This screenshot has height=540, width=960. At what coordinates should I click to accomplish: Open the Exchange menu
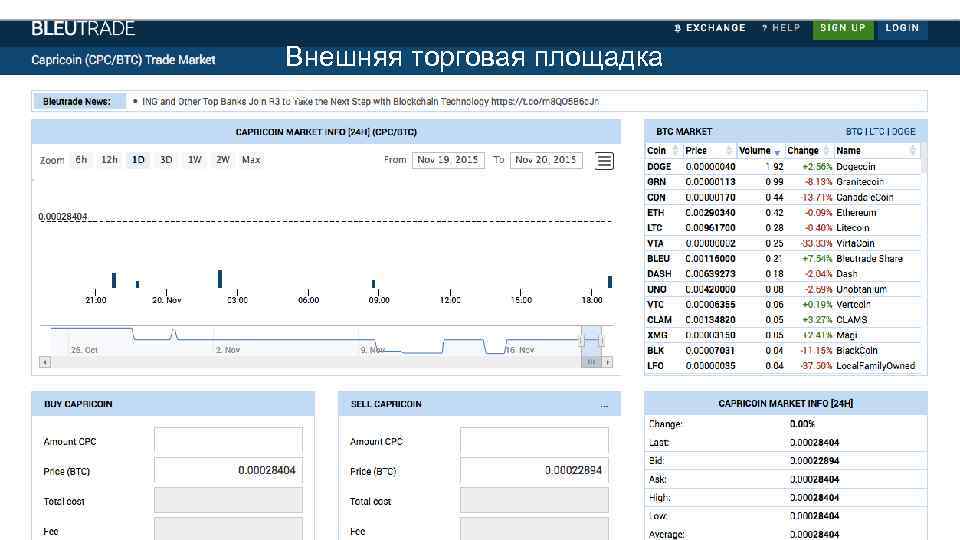coord(710,28)
